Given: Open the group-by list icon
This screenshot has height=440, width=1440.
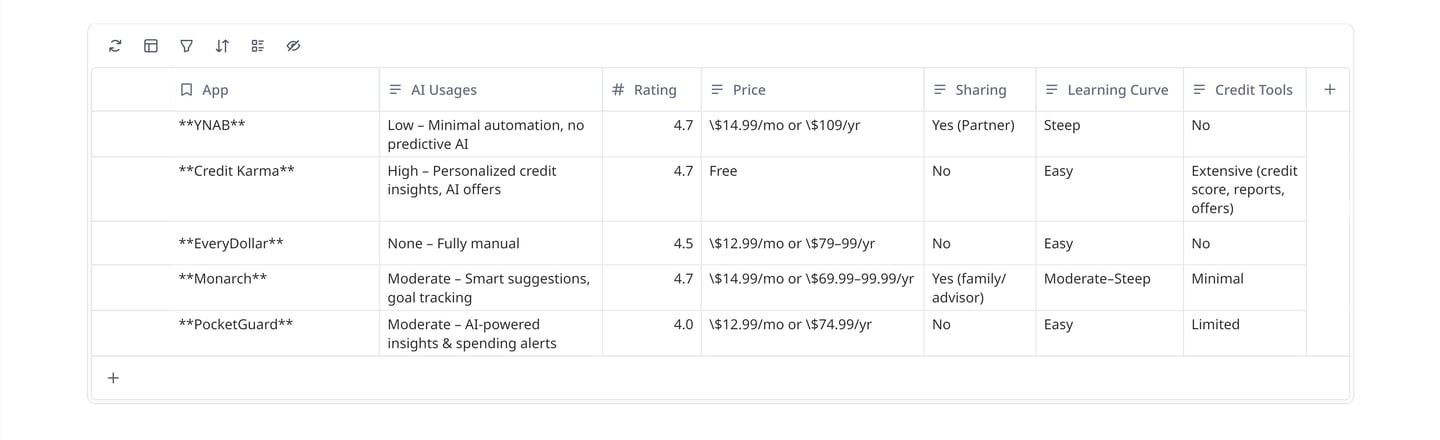Looking at the screenshot, I should [x=257, y=46].
